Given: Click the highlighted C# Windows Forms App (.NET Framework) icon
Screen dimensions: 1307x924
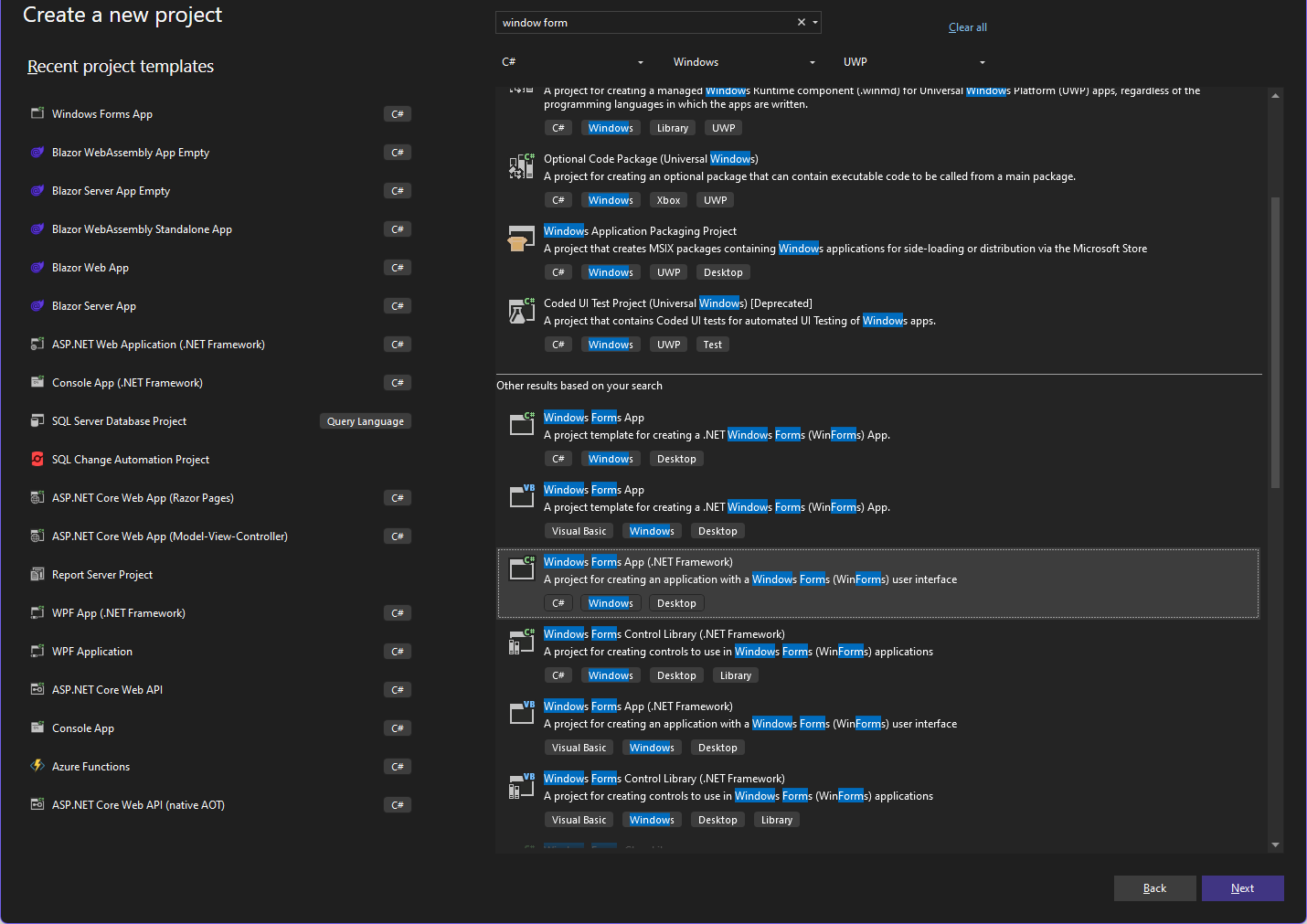Looking at the screenshot, I should click(x=522, y=569).
